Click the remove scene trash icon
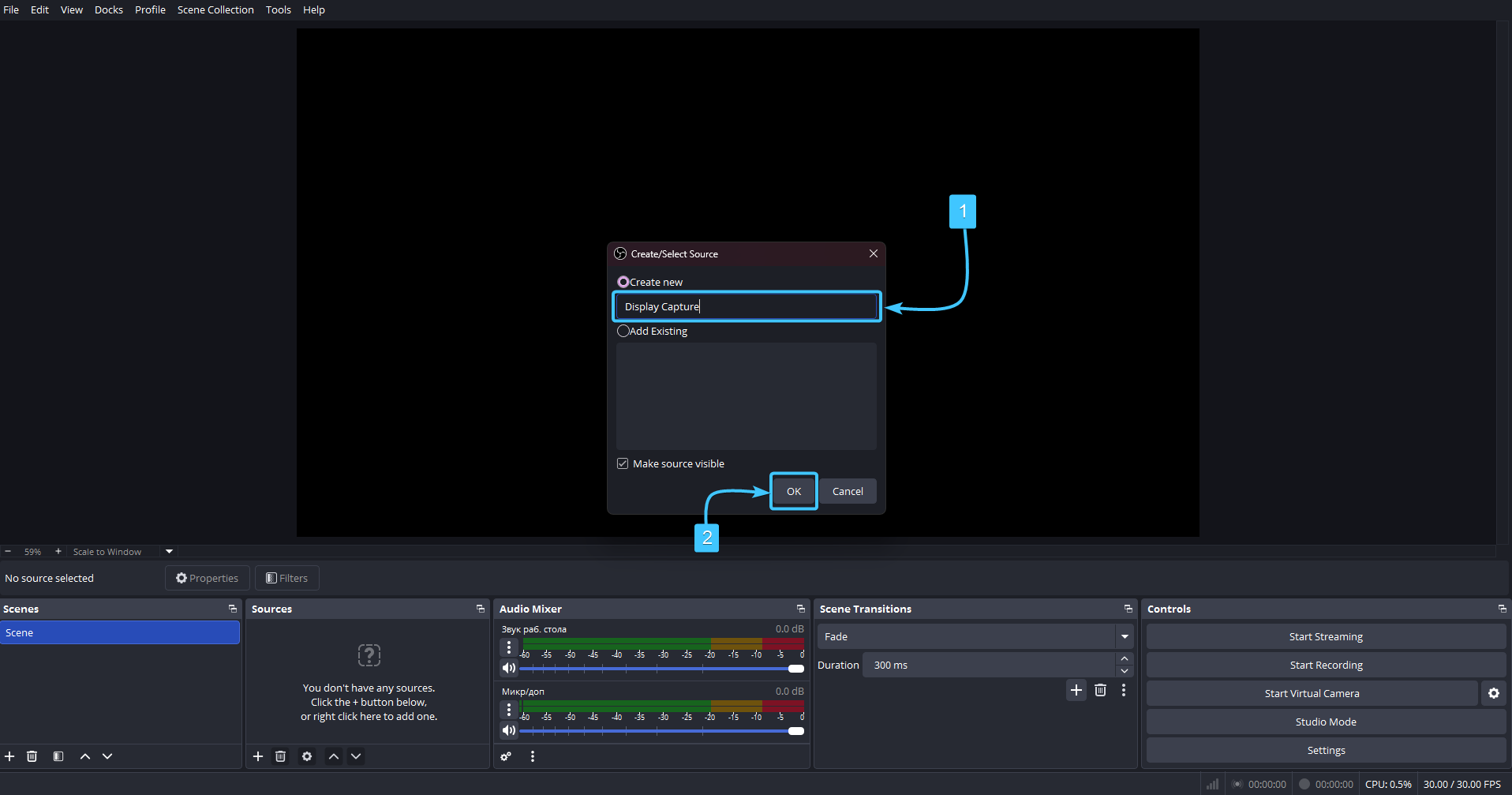The image size is (1512, 795). point(32,756)
